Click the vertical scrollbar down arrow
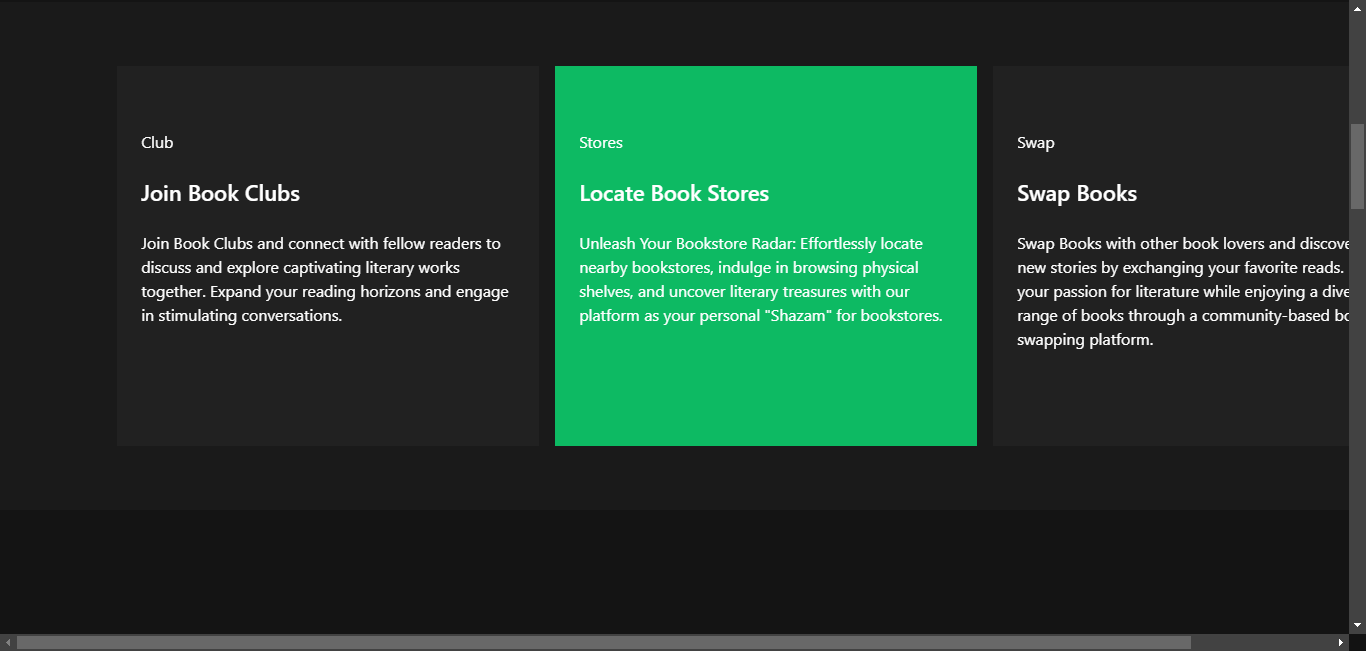Viewport: 1366px width, 651px height. pyautogui.click(x=1357, y=625)
